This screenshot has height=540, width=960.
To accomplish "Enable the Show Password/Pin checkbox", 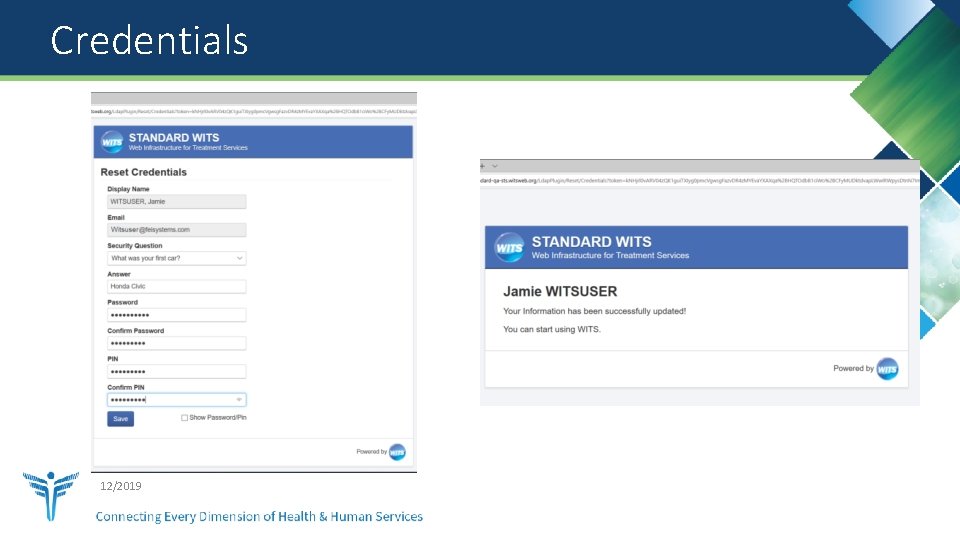I will point(184,418).
